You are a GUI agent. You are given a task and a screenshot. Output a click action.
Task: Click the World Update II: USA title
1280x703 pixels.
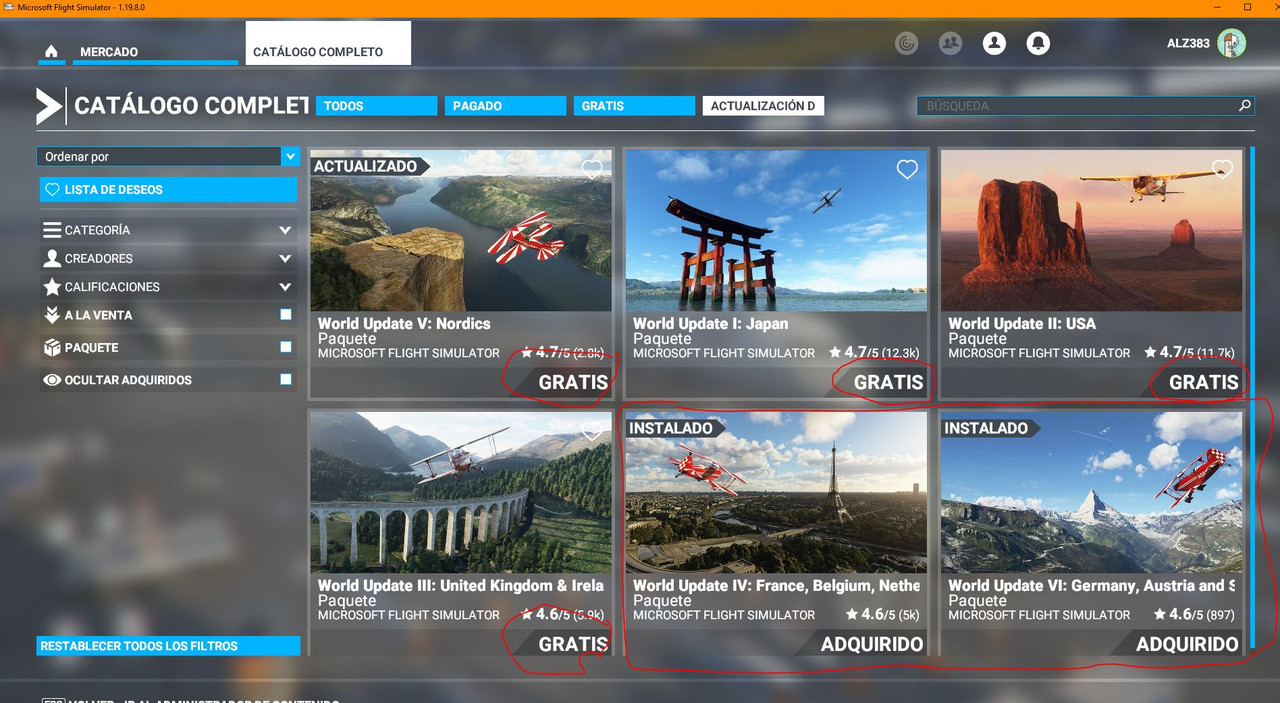[1022, 323]
